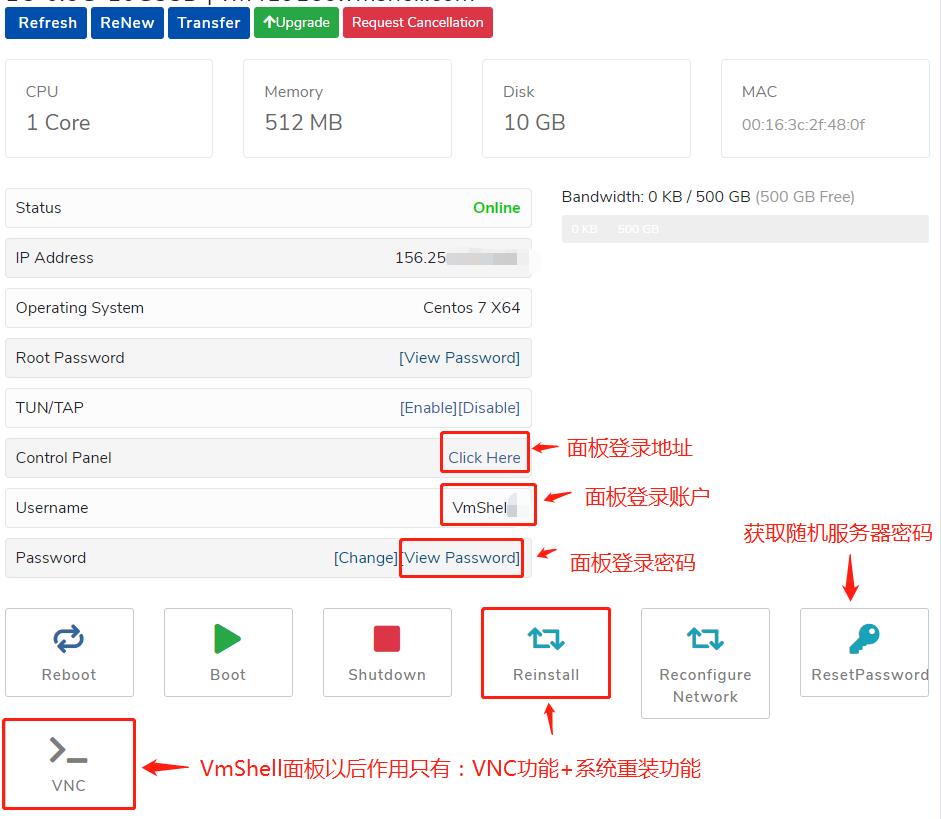Reveal the panel login password with View Password
The width and height of the screenshot is (941, 819).
(461, 557)
